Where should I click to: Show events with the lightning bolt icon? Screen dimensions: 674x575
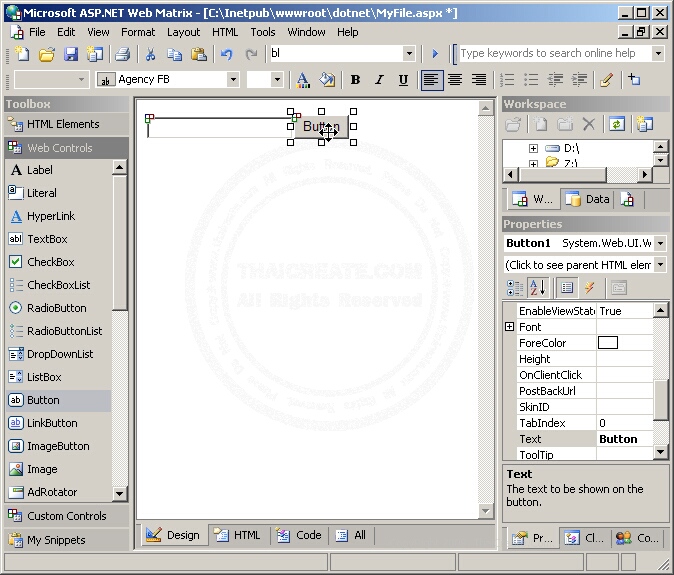click(590, 288)
